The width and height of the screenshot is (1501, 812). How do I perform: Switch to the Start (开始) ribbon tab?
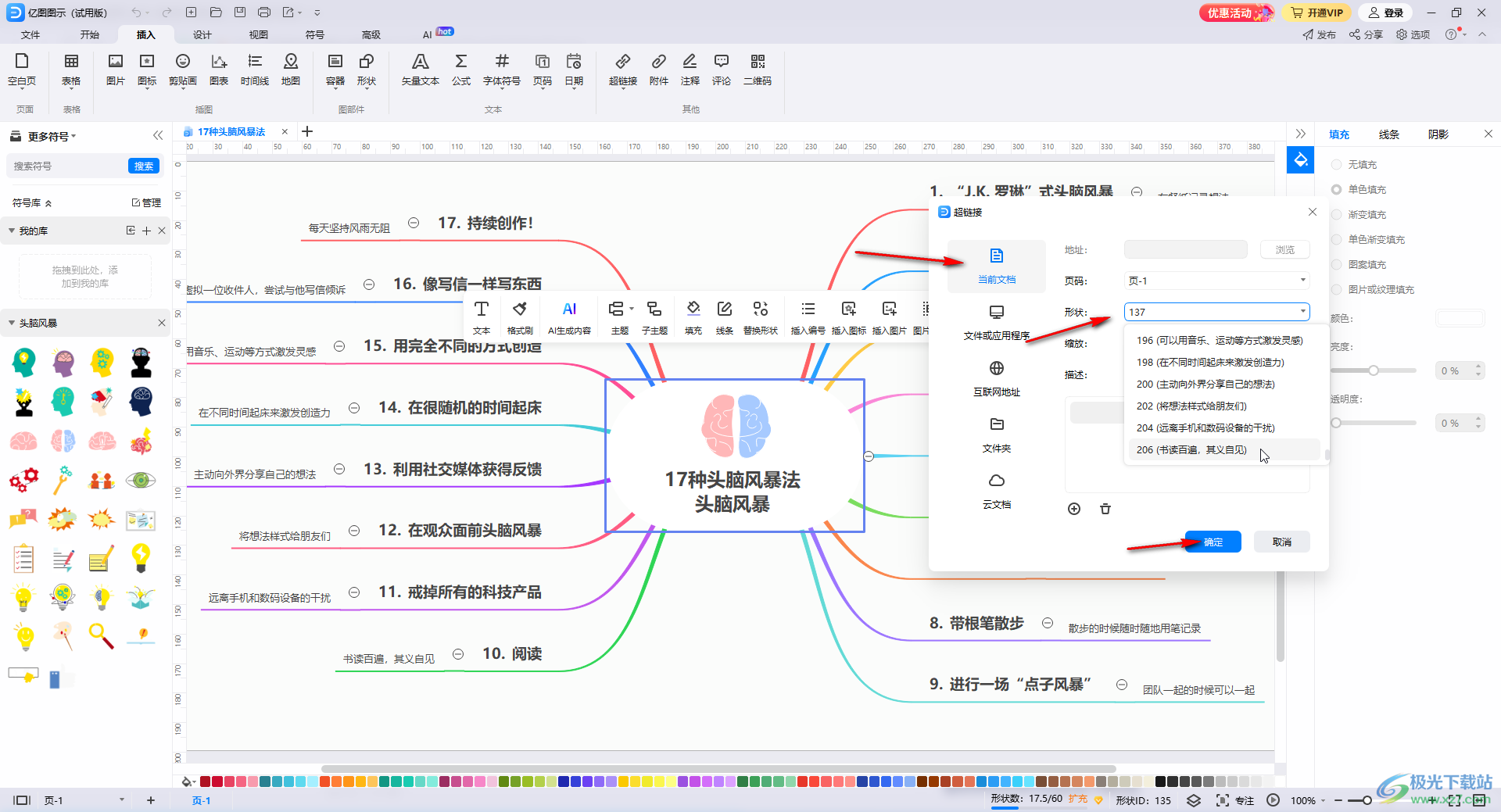[90, 34]
